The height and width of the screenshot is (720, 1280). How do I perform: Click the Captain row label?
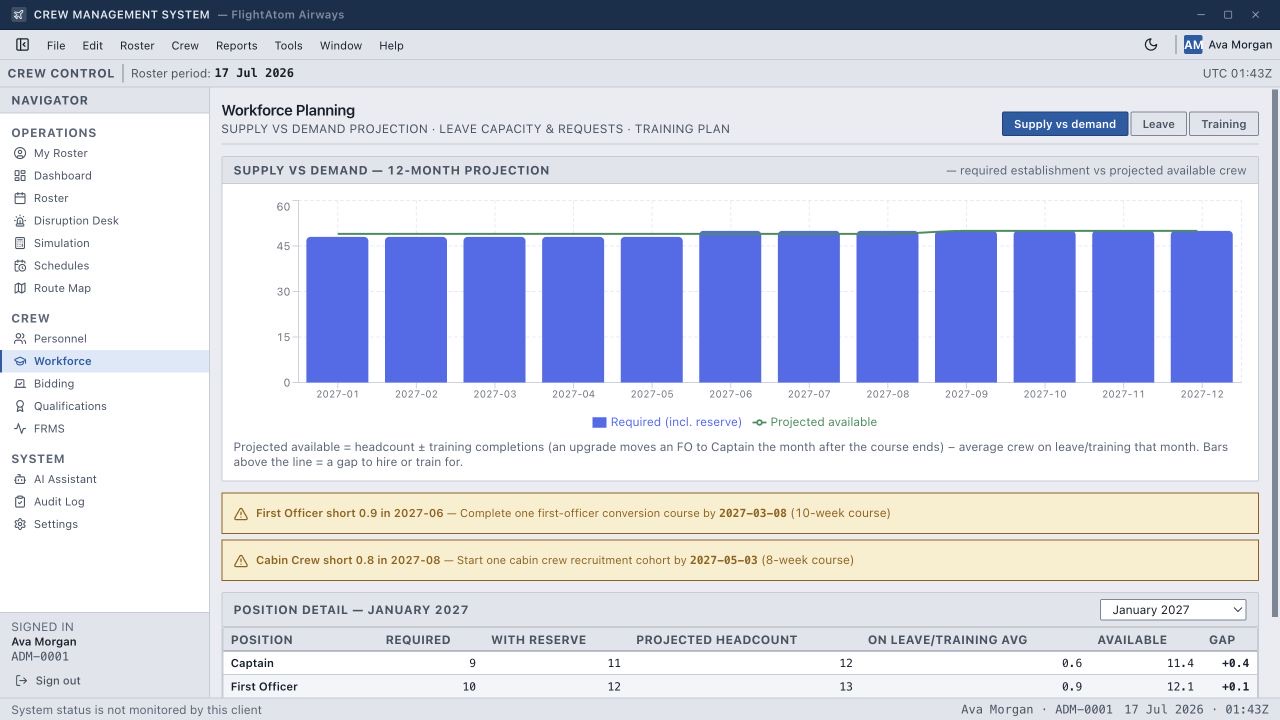point(252,663)
